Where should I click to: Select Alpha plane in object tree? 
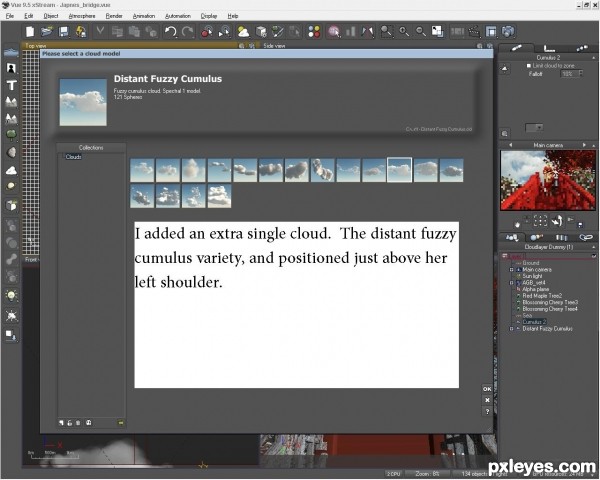[x=536, y=289]
